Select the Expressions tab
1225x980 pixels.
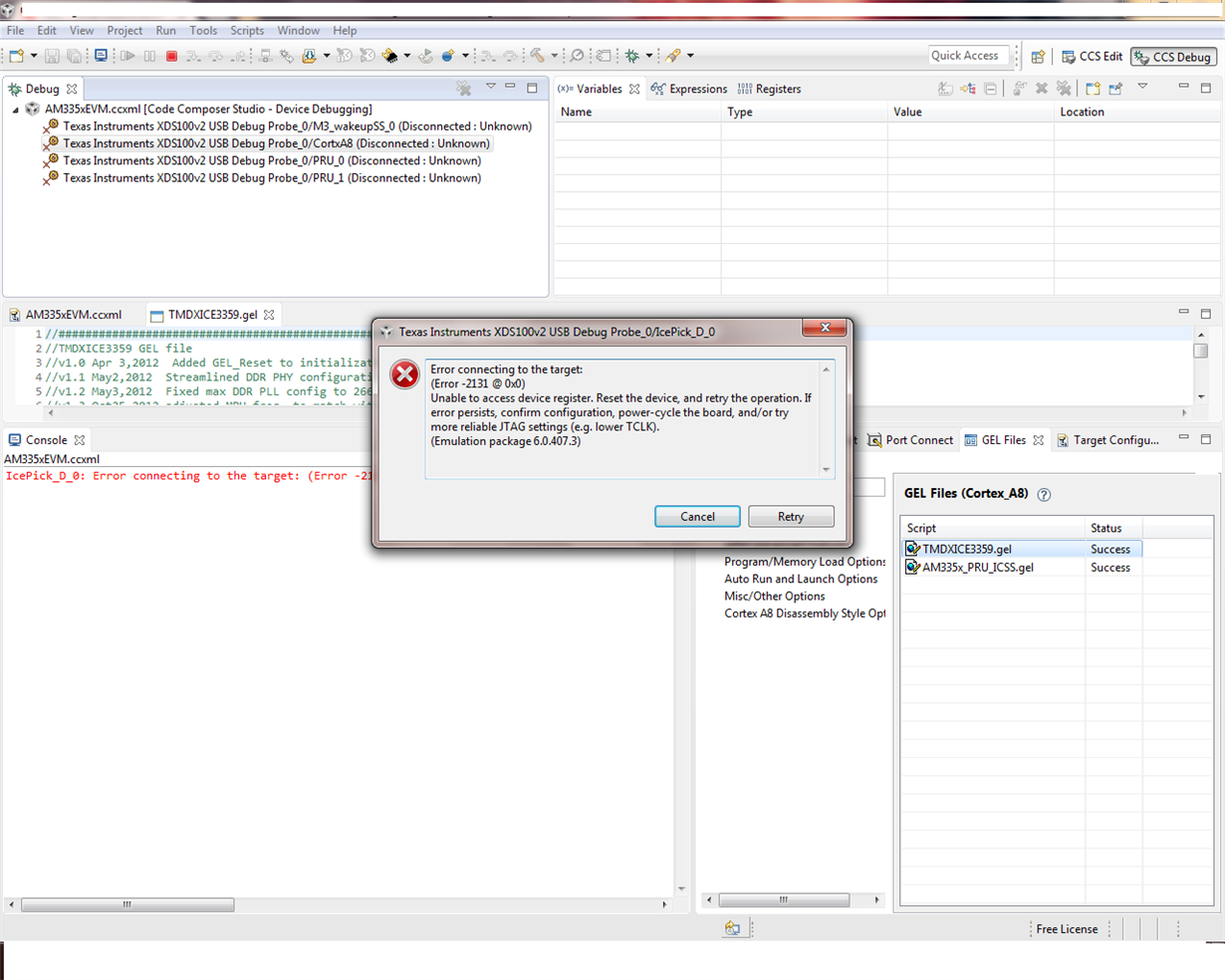(689, 89)
